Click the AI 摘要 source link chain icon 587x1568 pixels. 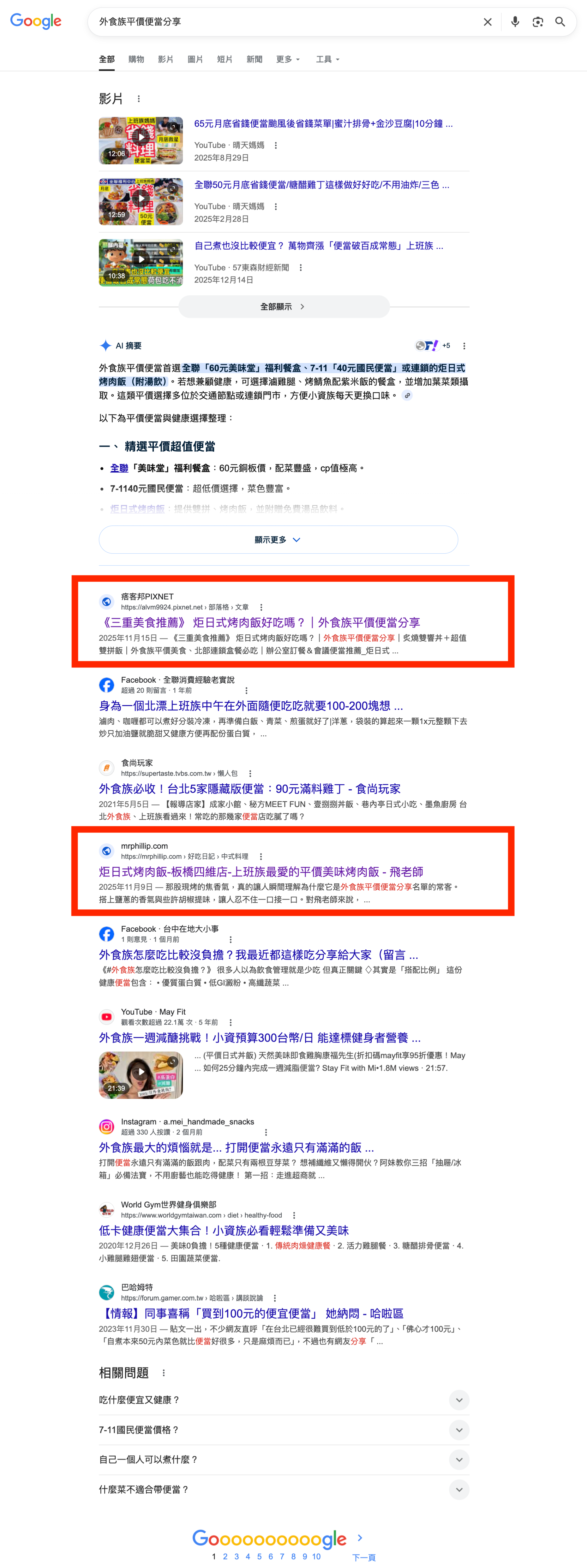coord(407,396)
